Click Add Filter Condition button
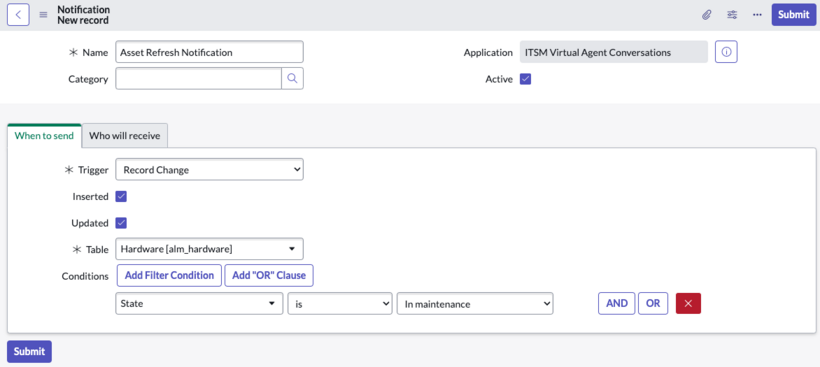 click(169, 276)
